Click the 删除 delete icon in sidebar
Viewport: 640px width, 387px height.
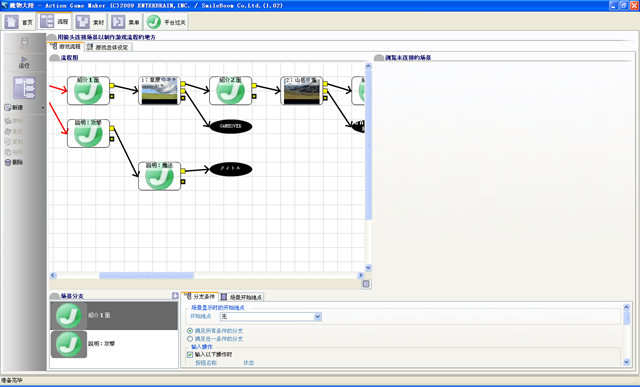tap(8, 162)
